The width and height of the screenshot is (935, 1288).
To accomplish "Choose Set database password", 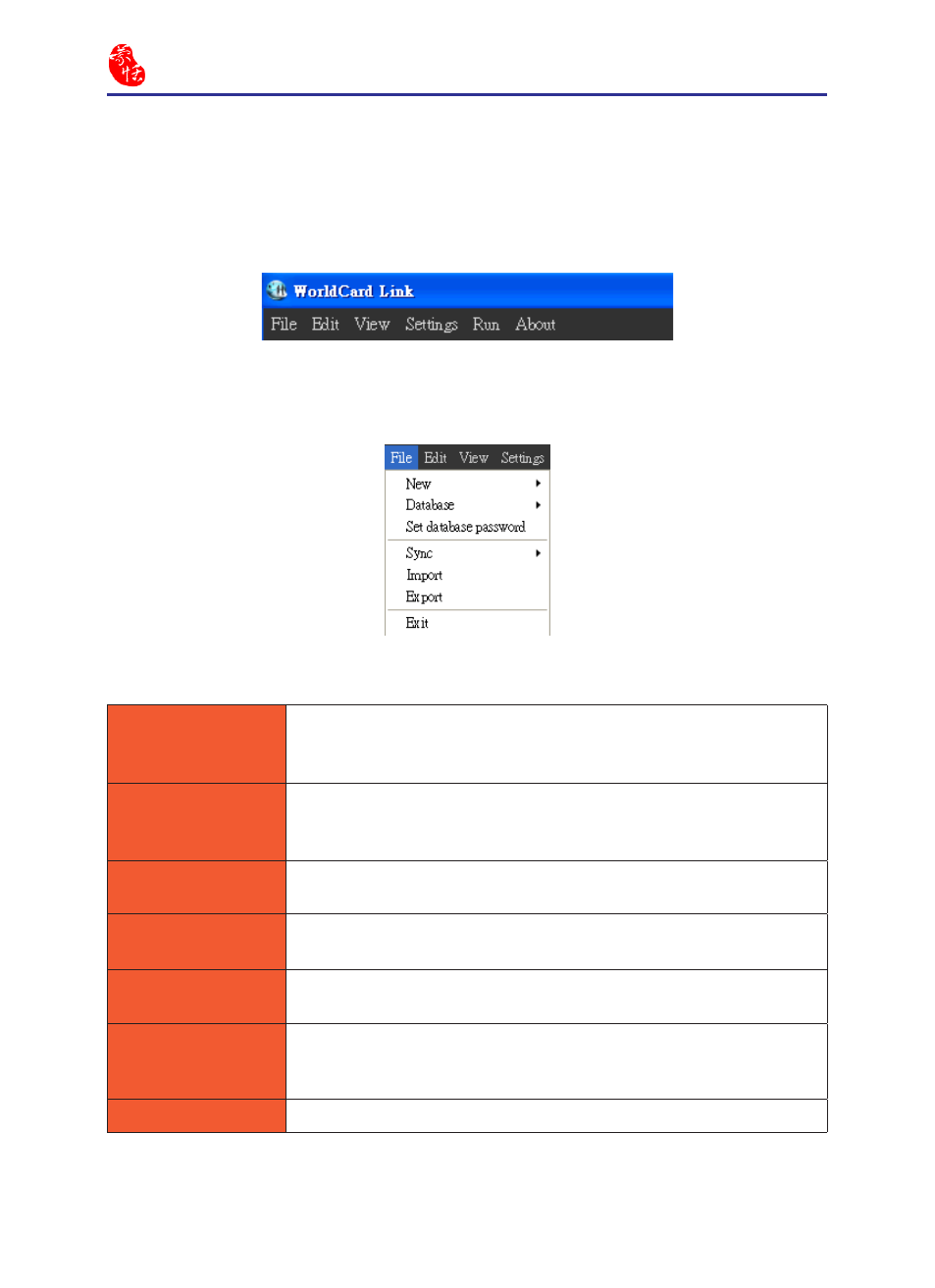I will click(x=466, y=527).
